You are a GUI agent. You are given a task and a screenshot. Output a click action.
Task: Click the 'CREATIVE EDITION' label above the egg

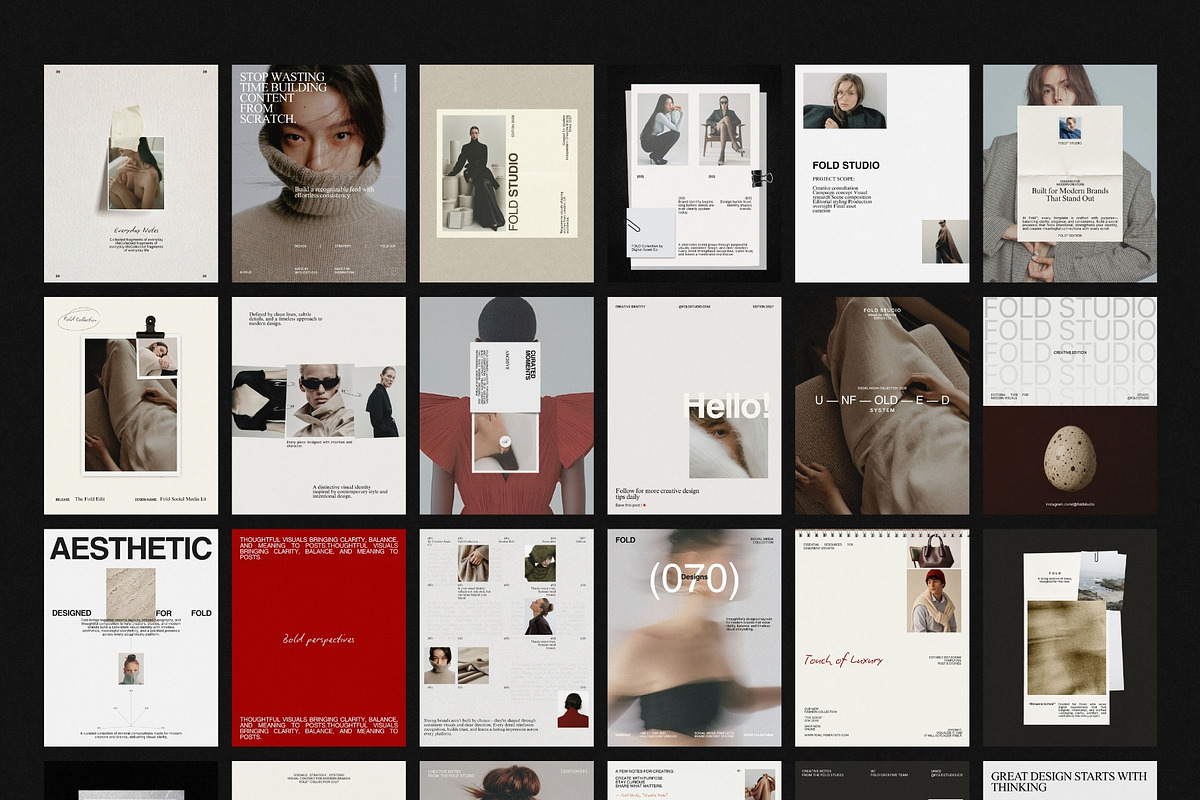(1070, 353)
